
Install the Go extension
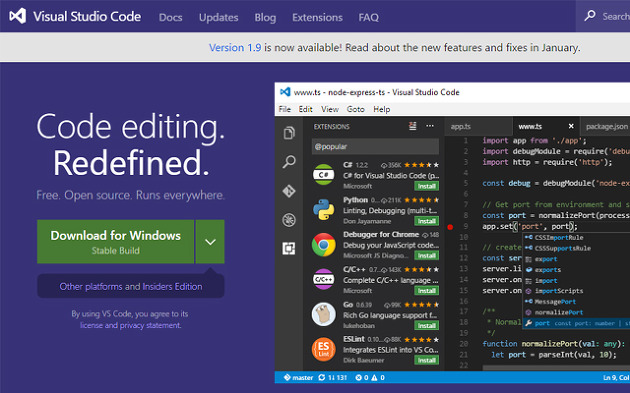click(x=426, y=325)
